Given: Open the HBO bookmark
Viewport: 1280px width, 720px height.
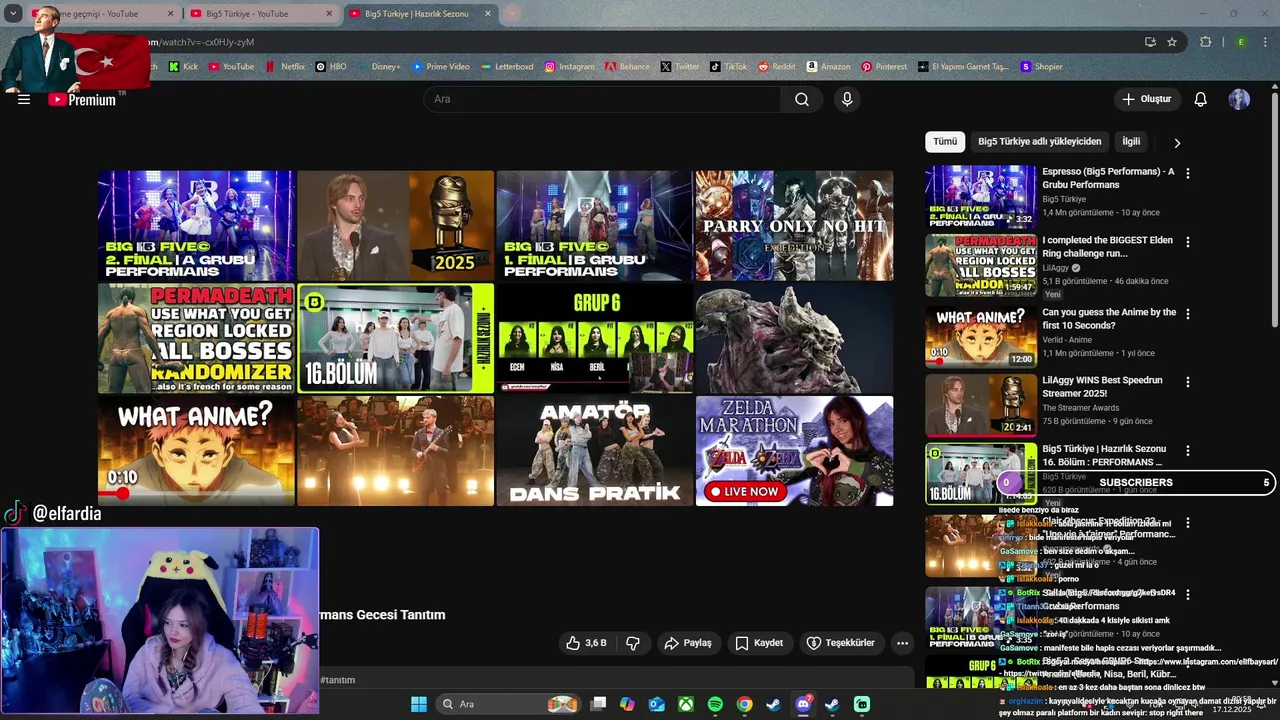Looking at the screenshot, I should coord(331,67).
